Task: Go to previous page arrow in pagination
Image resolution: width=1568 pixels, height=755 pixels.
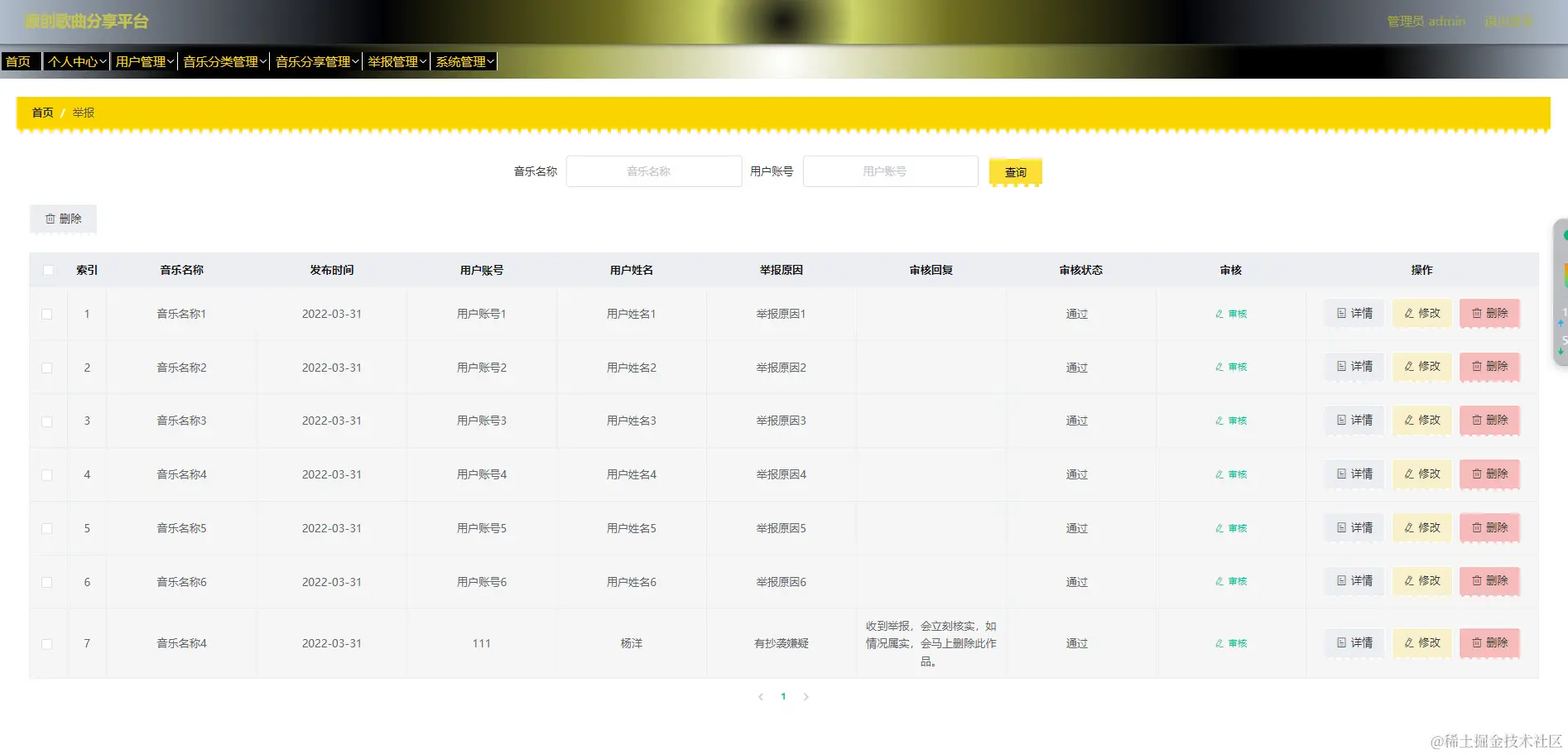Action: point(761,697)
